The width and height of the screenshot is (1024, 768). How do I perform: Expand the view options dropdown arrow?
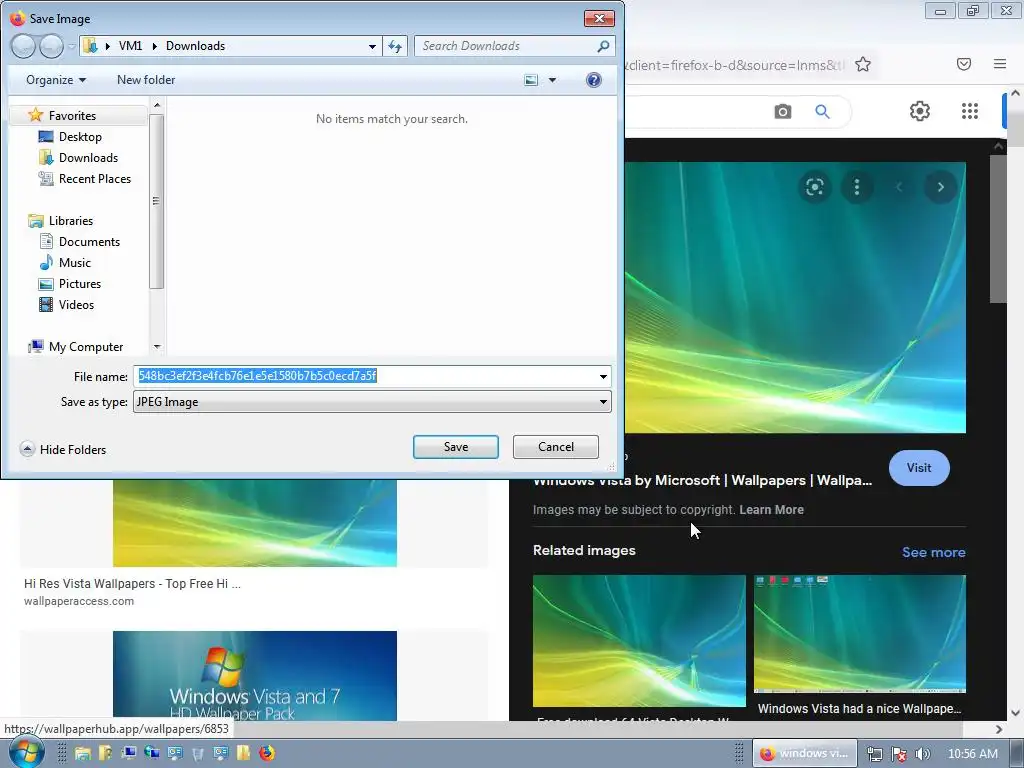coord(552,80)
